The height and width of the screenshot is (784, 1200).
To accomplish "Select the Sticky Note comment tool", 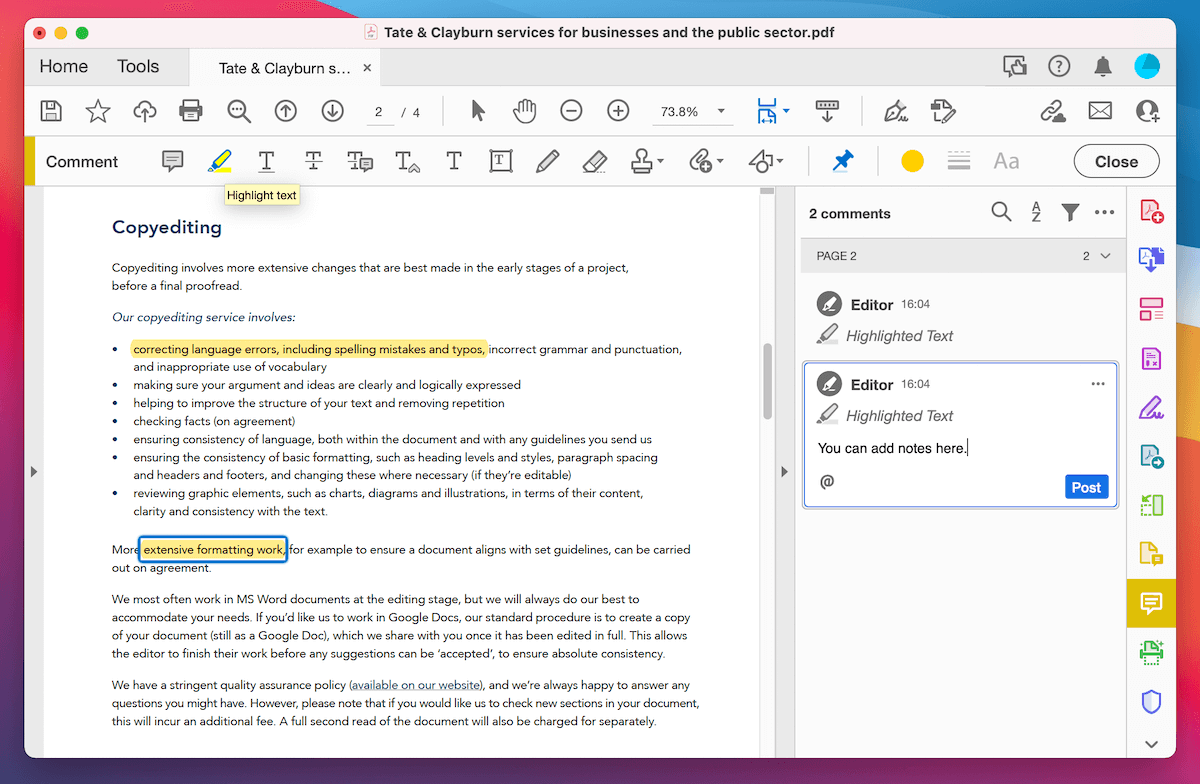I will pyautogui.click(x=172, y=161).
